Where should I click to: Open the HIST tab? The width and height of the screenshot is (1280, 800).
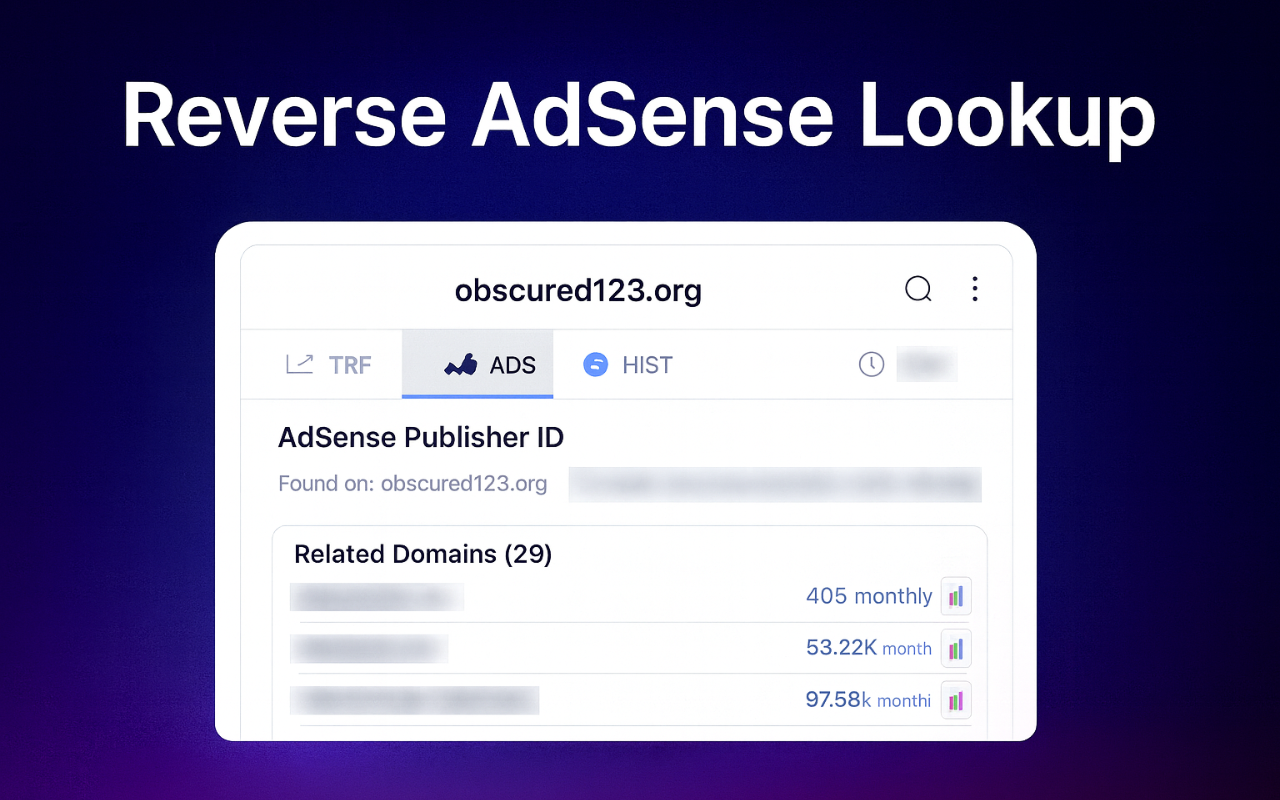[628, 365]
